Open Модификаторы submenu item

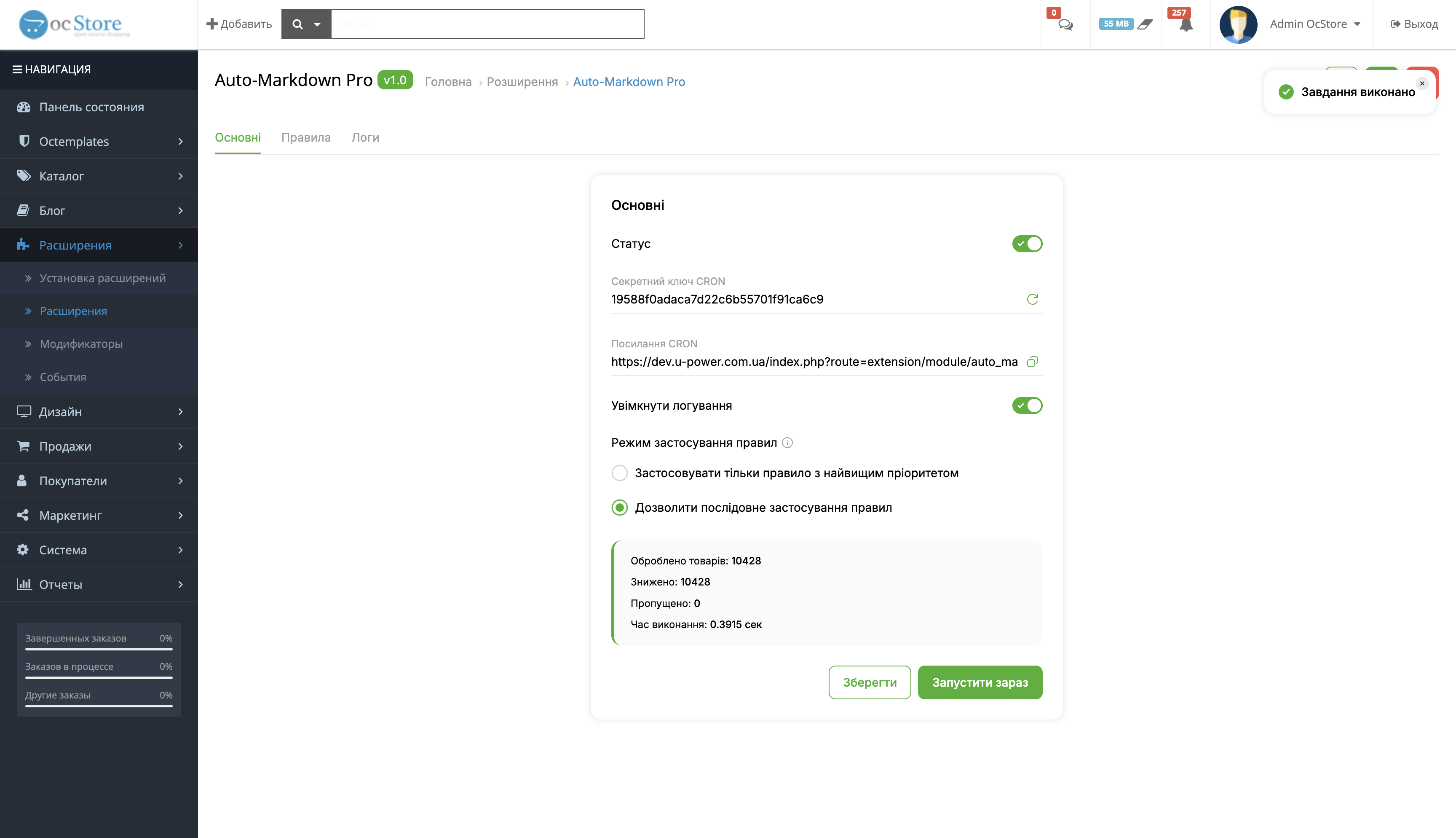[99, 344]
